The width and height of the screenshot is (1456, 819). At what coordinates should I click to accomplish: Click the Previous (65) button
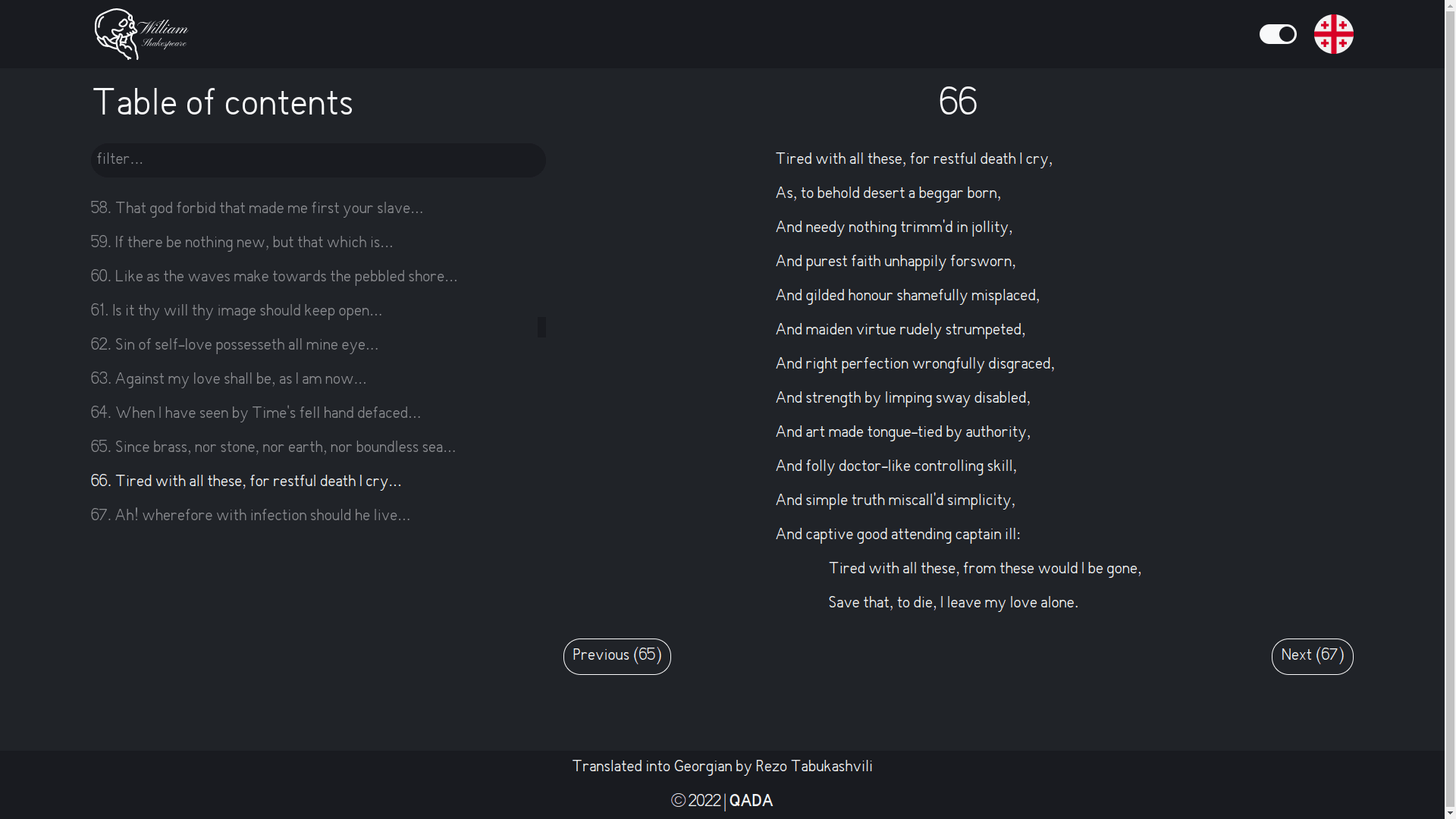point(617,656)
